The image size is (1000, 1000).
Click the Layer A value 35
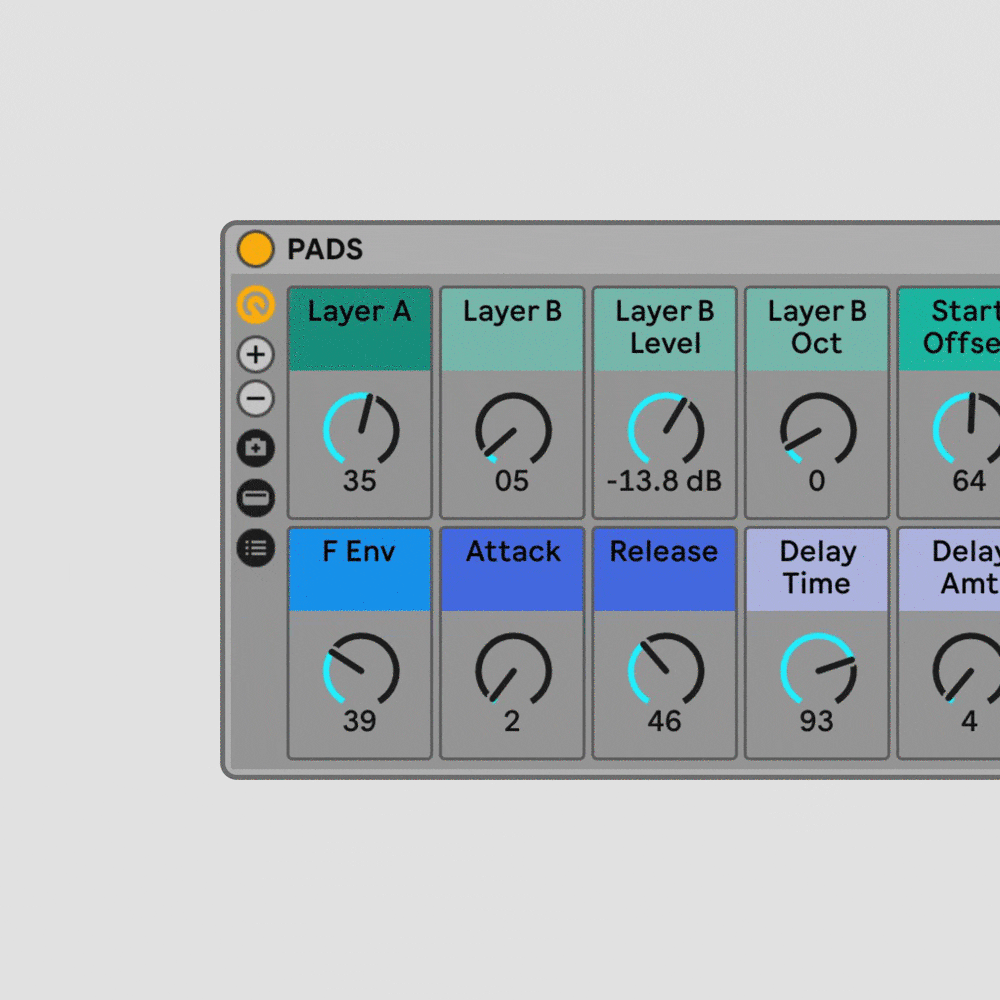(x=360, y=481)
